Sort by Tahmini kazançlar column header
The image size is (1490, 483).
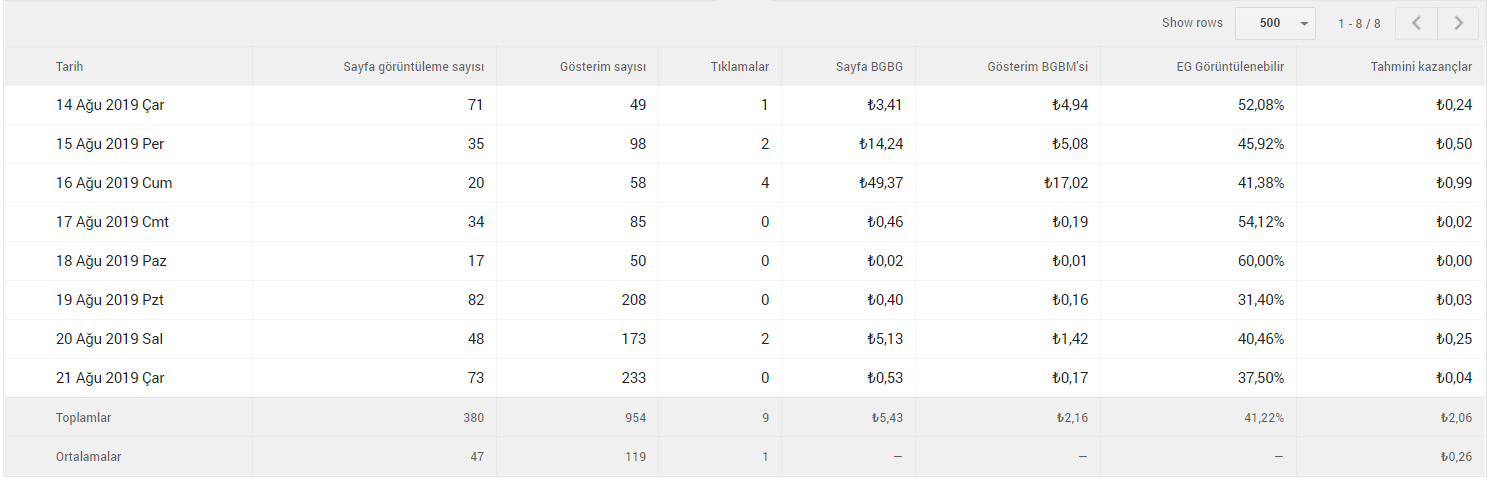tap(1421, 67)
